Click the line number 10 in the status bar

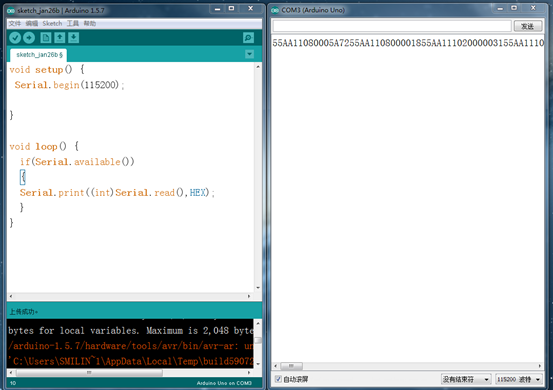[13, 383]
